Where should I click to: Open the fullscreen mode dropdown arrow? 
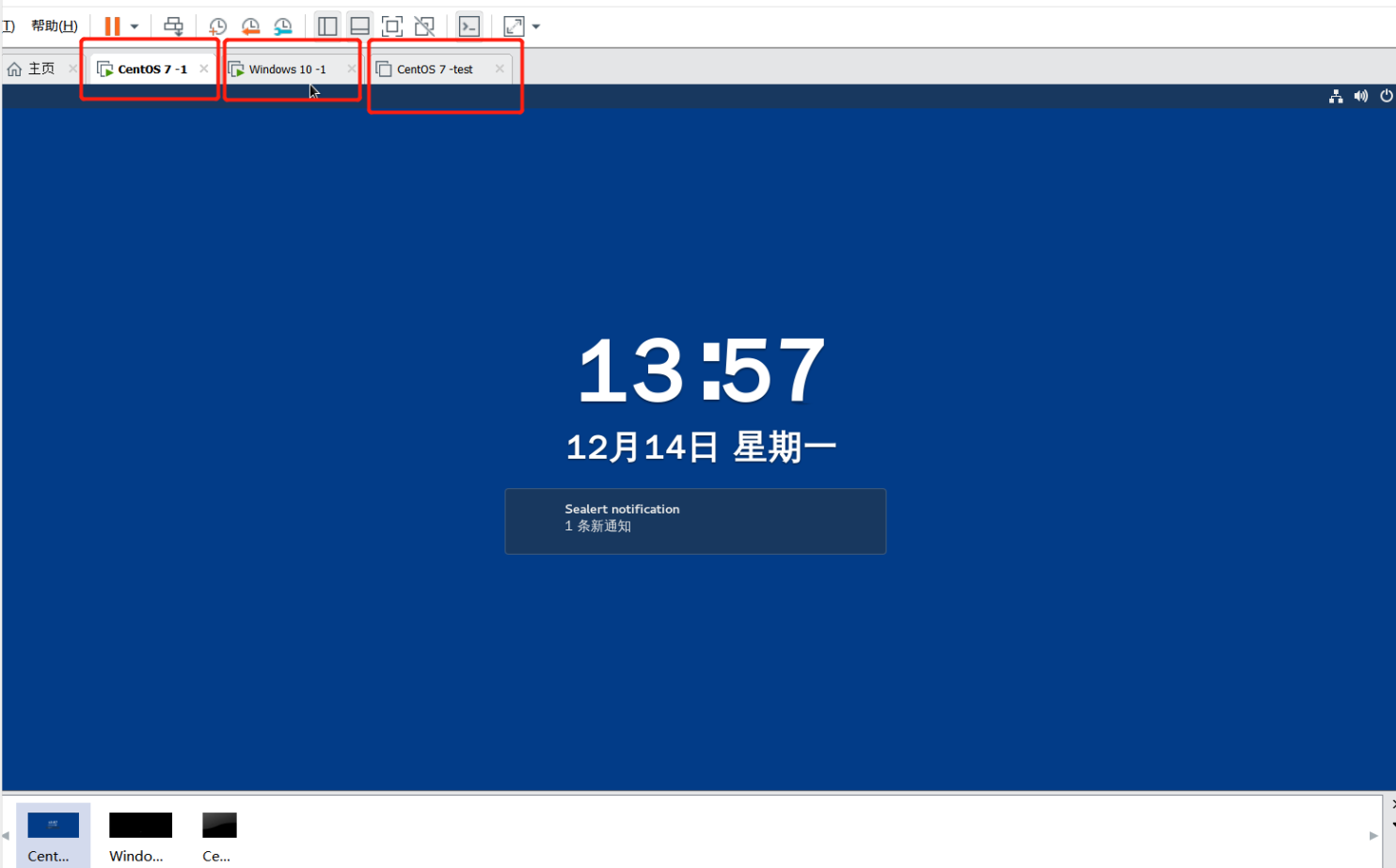tap(535, 25)
